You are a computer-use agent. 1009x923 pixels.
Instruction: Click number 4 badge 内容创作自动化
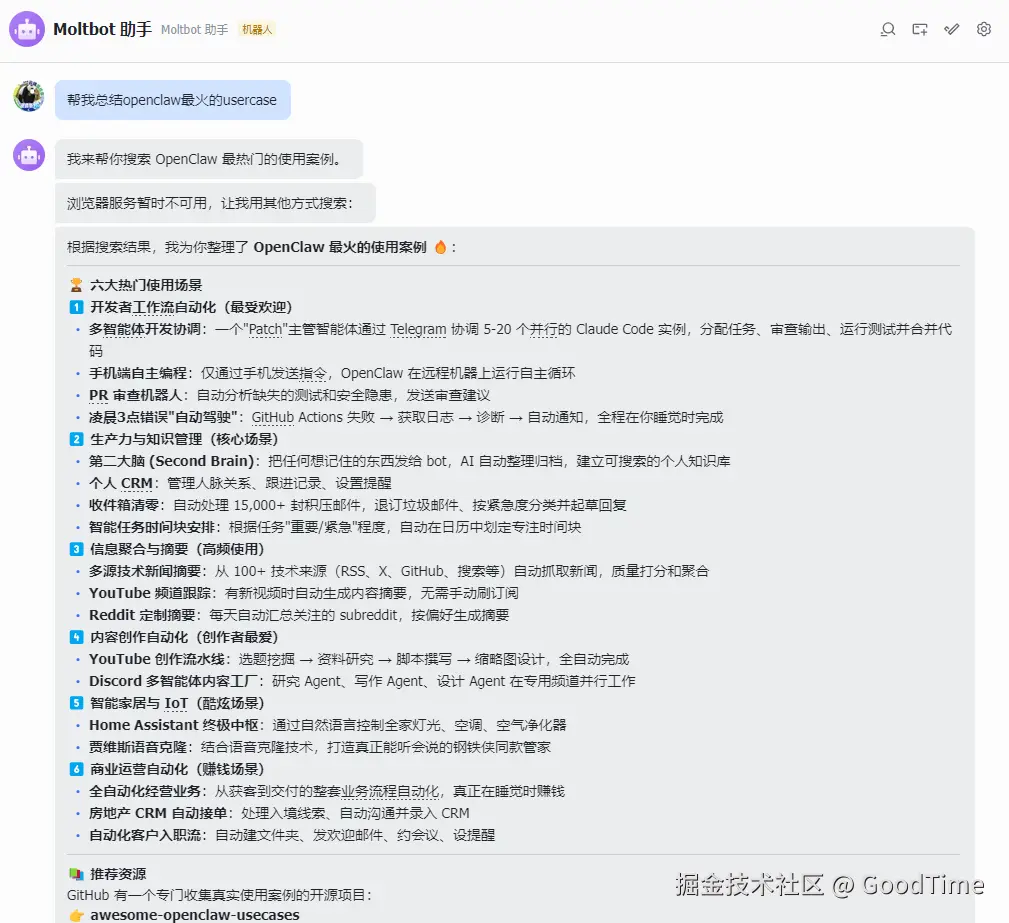click(76, 637)
